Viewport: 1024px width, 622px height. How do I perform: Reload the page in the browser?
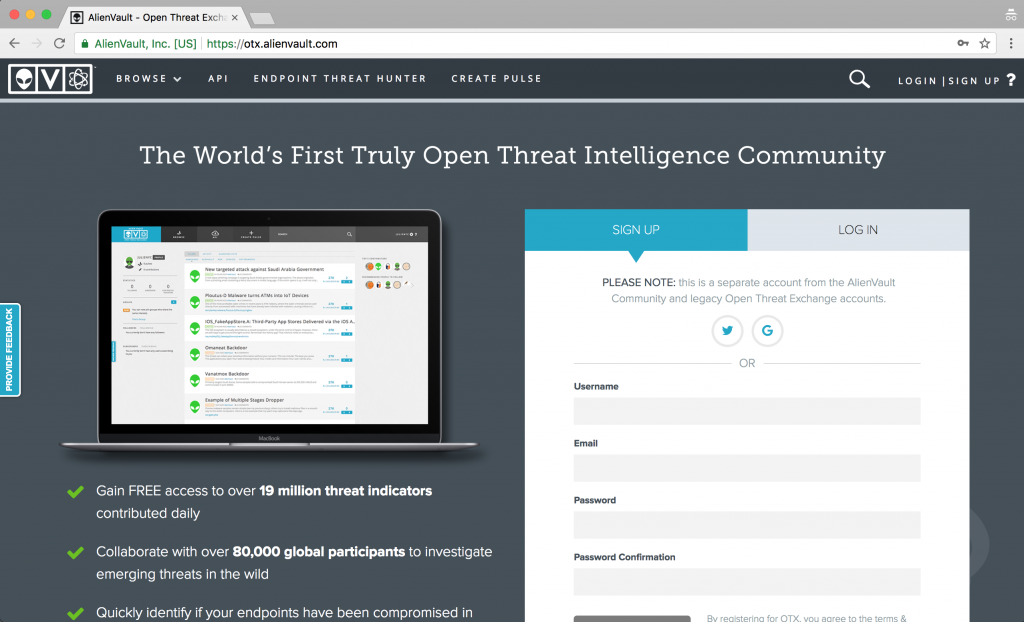coord(60,44)
